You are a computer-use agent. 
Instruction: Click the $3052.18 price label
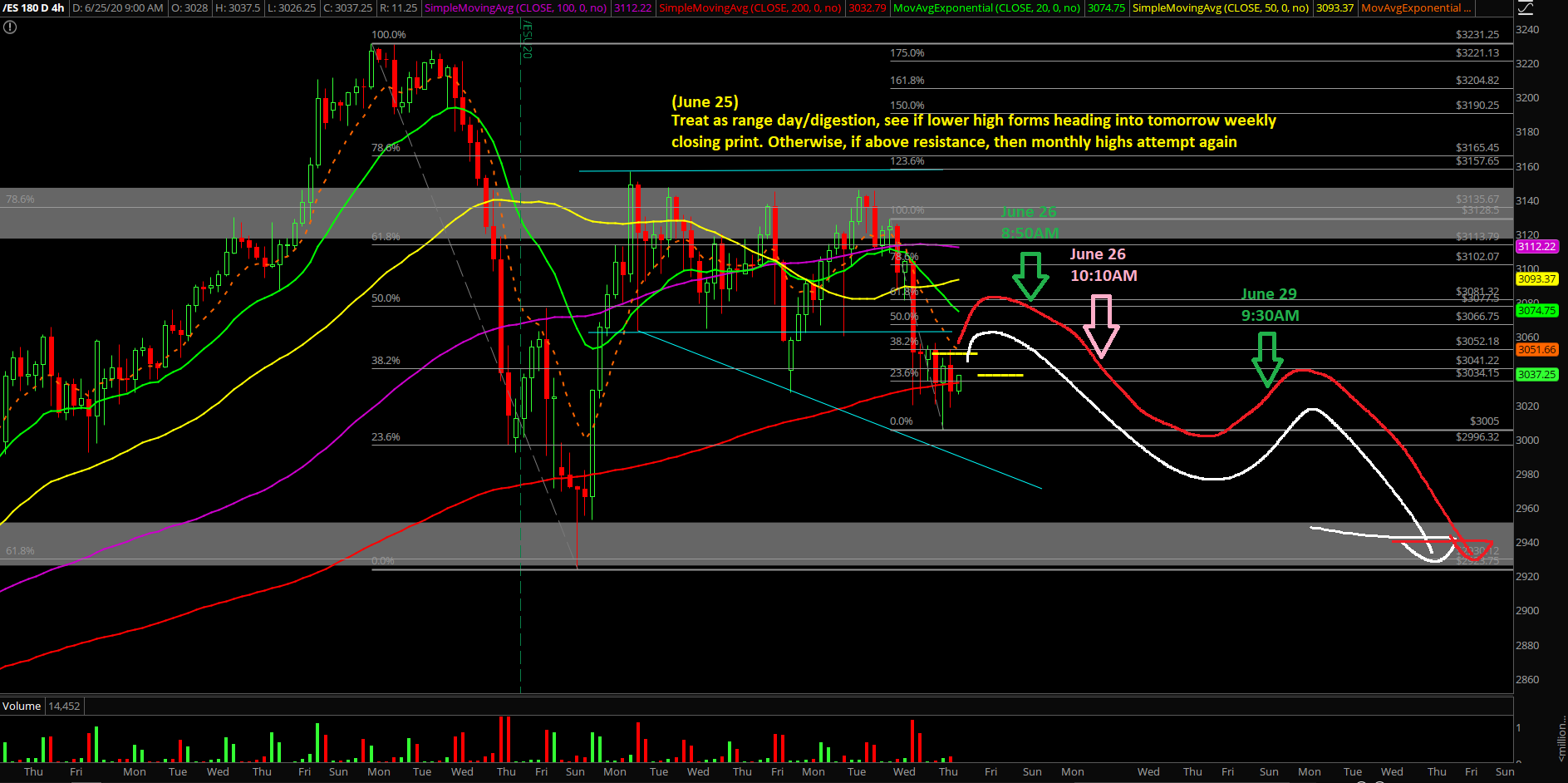pyautogui.click(x=1477, y=342)
